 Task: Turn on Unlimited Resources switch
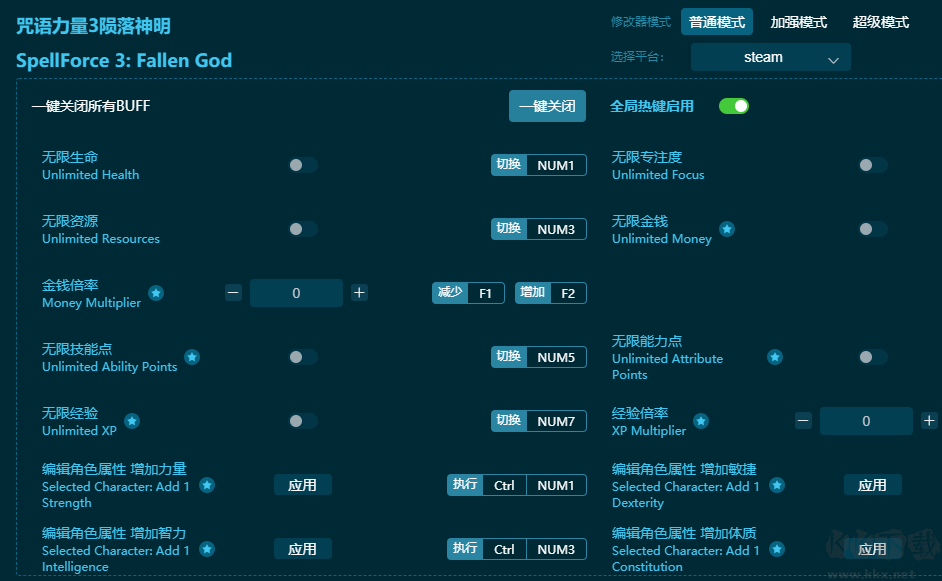coord(303,229)
